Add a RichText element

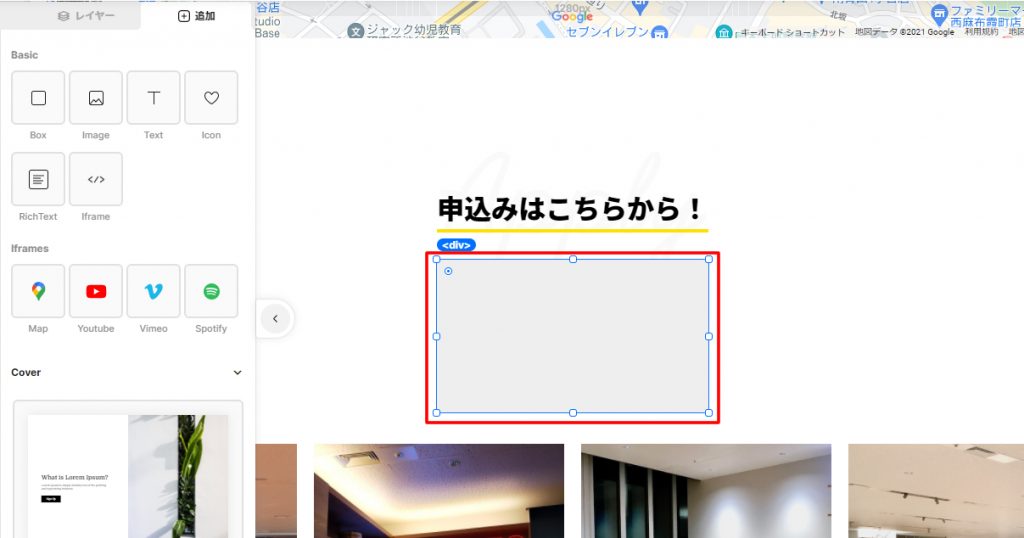click(x=38, y=179)
